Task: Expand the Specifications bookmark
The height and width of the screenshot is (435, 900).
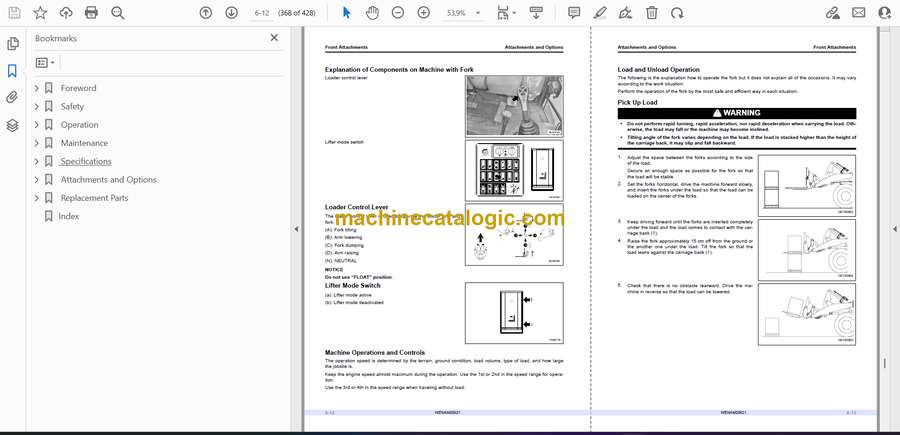Action: (x=36, y=161)
